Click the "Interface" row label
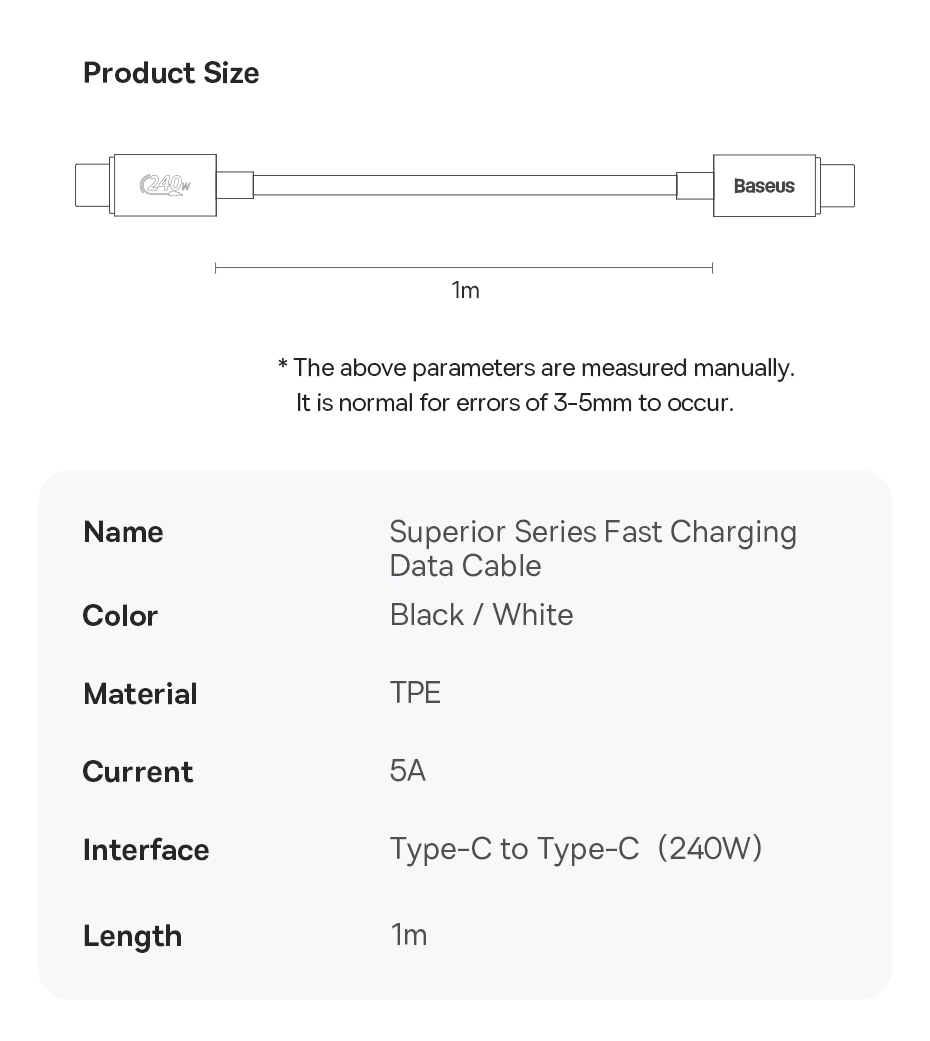The image size is (930, 1041). tap(146, 850)
